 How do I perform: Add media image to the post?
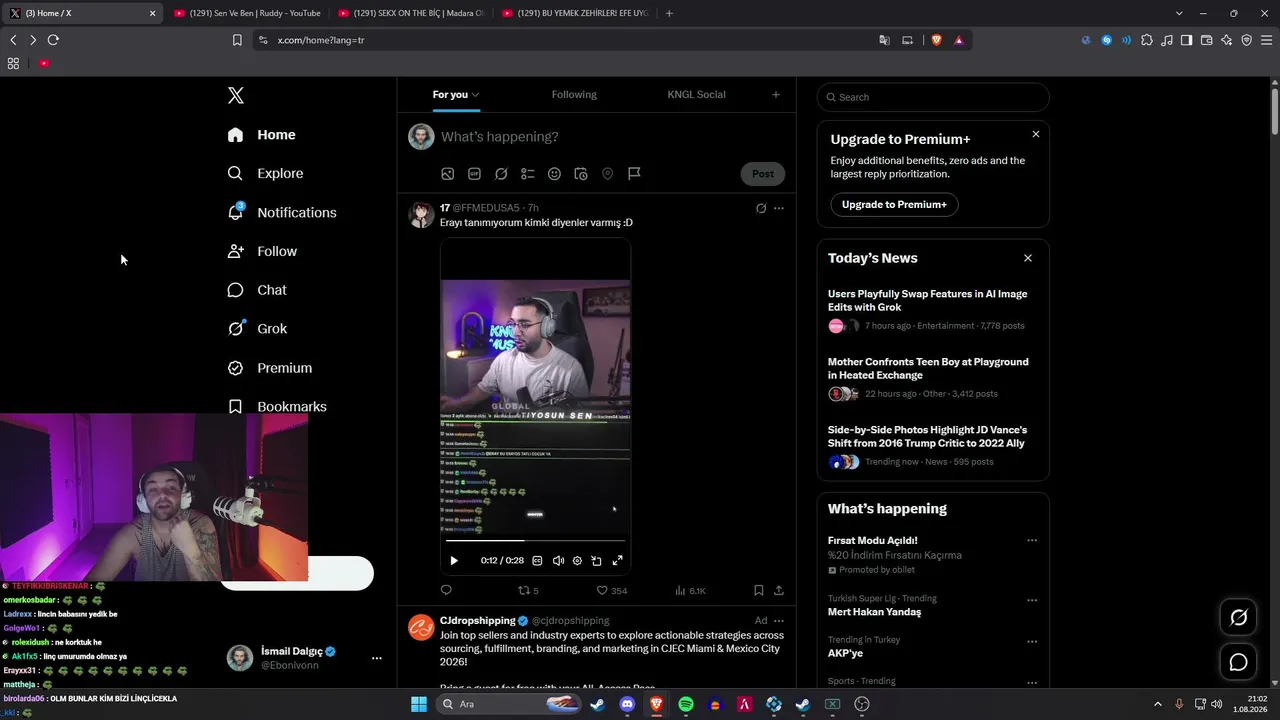coord(448,174)
